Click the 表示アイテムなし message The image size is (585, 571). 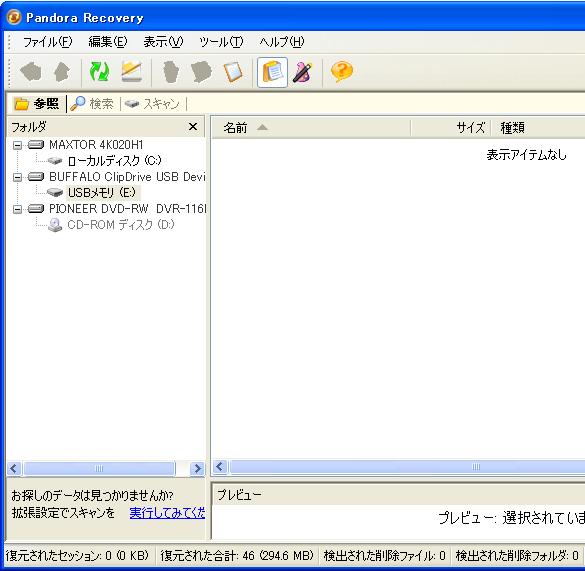[x=526, y=155]
